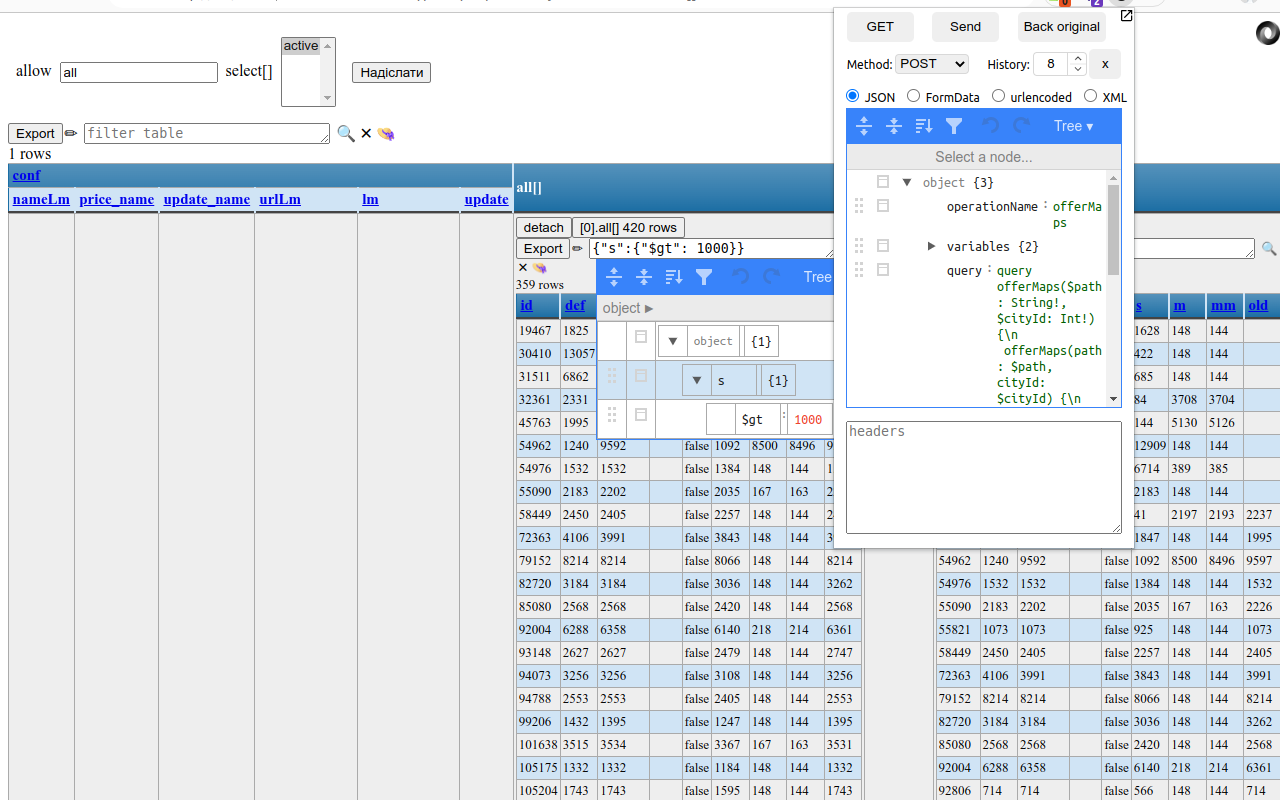Click Send button
The width and height of the screenshot is (1280, 800).
965,27
